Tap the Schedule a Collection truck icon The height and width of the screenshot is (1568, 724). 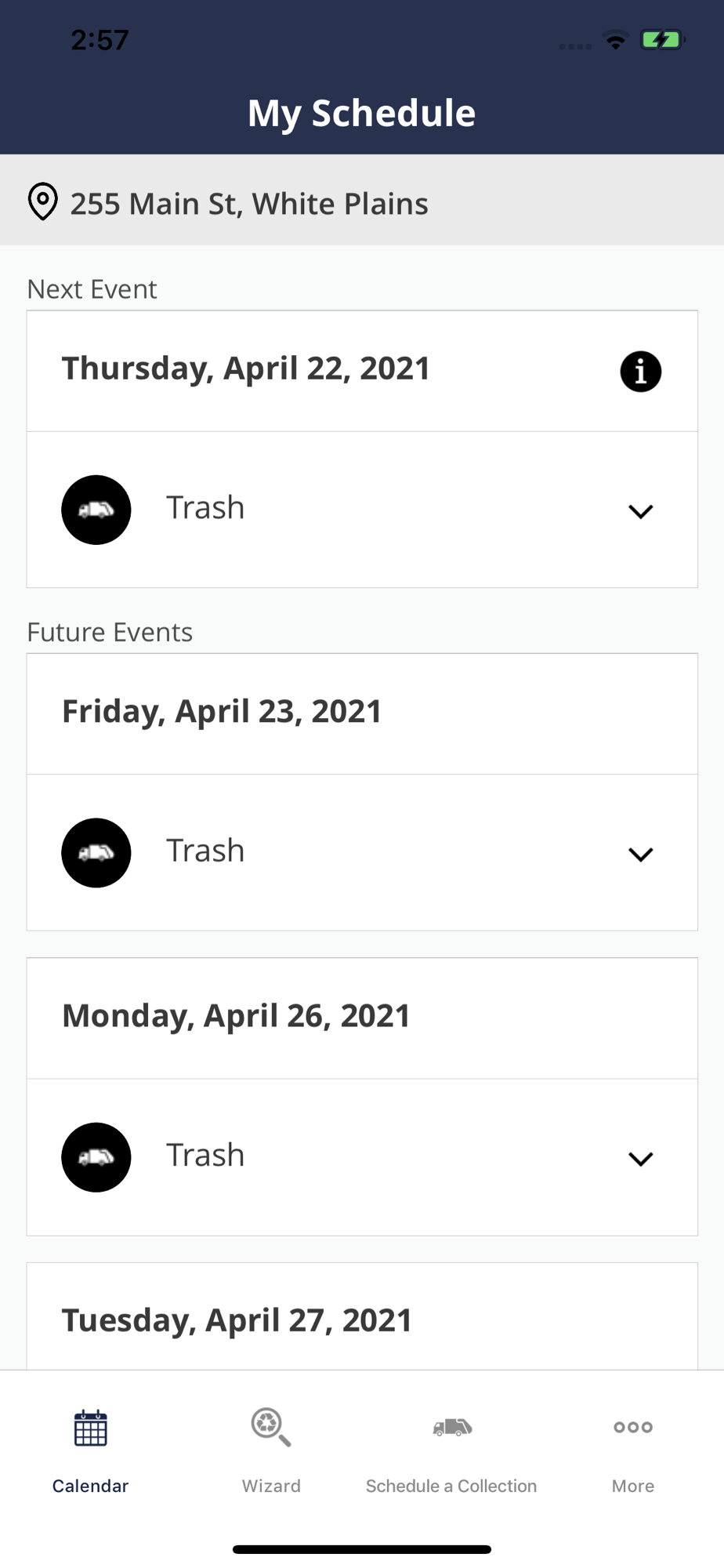pos(452,1427)
